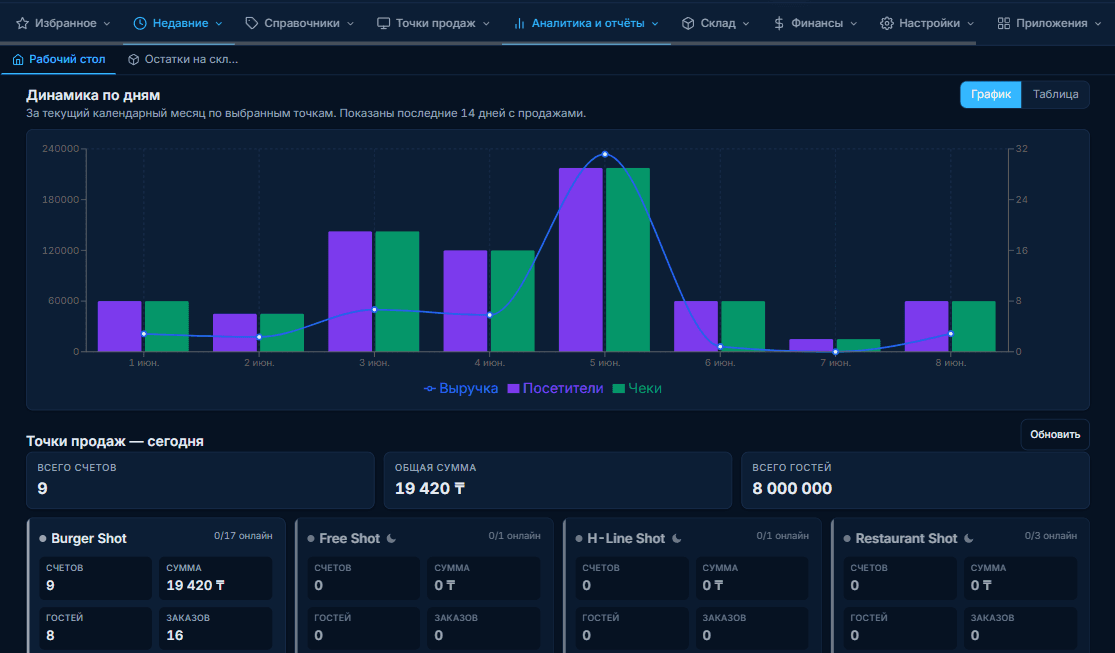Switch to the Остатки на скл... tab
1115x653 pixels.
[183, 60]
